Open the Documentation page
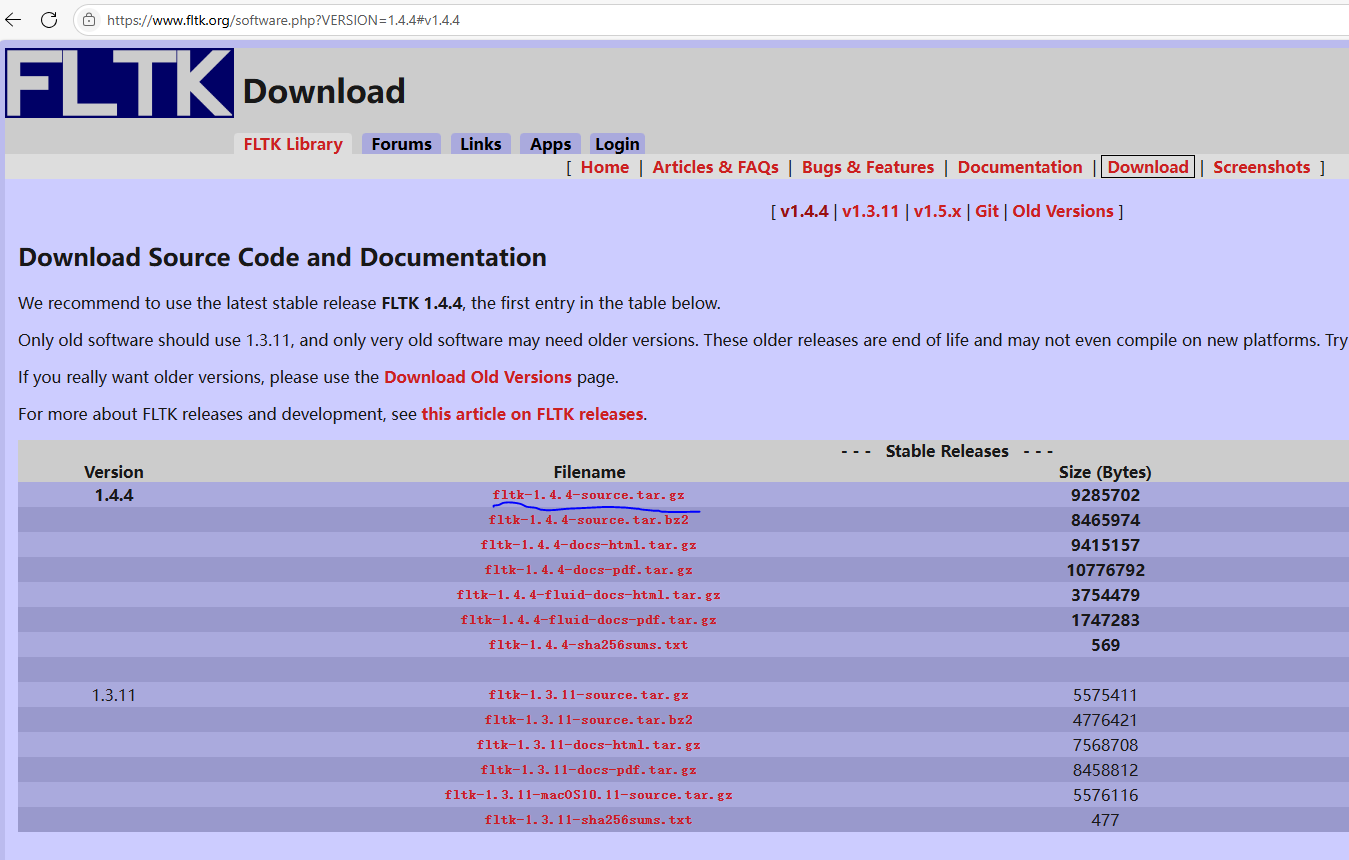 click(x=1020, y=167)
